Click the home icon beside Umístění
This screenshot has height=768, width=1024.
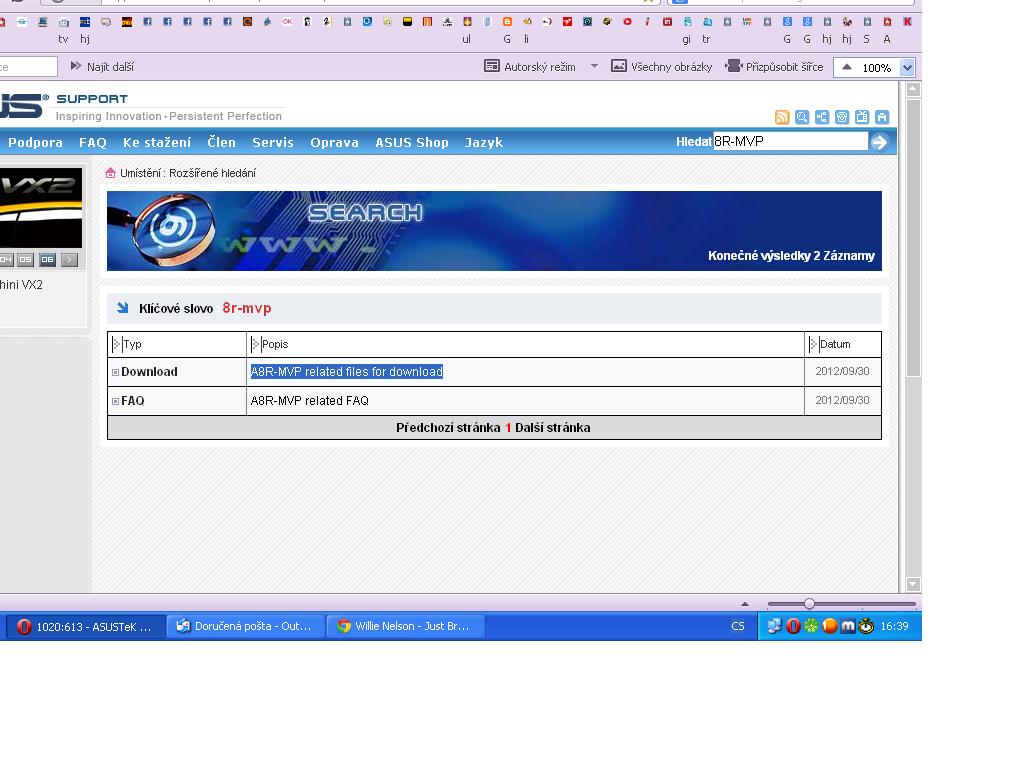tap(110, 173)
